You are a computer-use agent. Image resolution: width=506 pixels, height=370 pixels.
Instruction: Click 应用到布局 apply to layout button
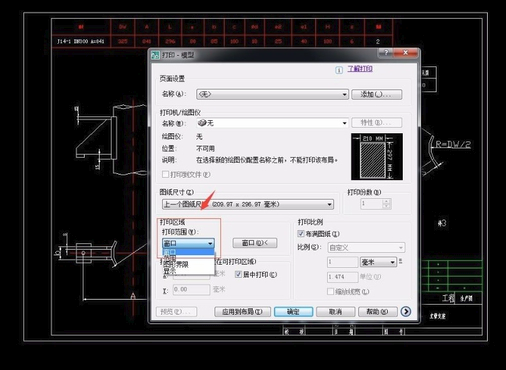(242, 312)
